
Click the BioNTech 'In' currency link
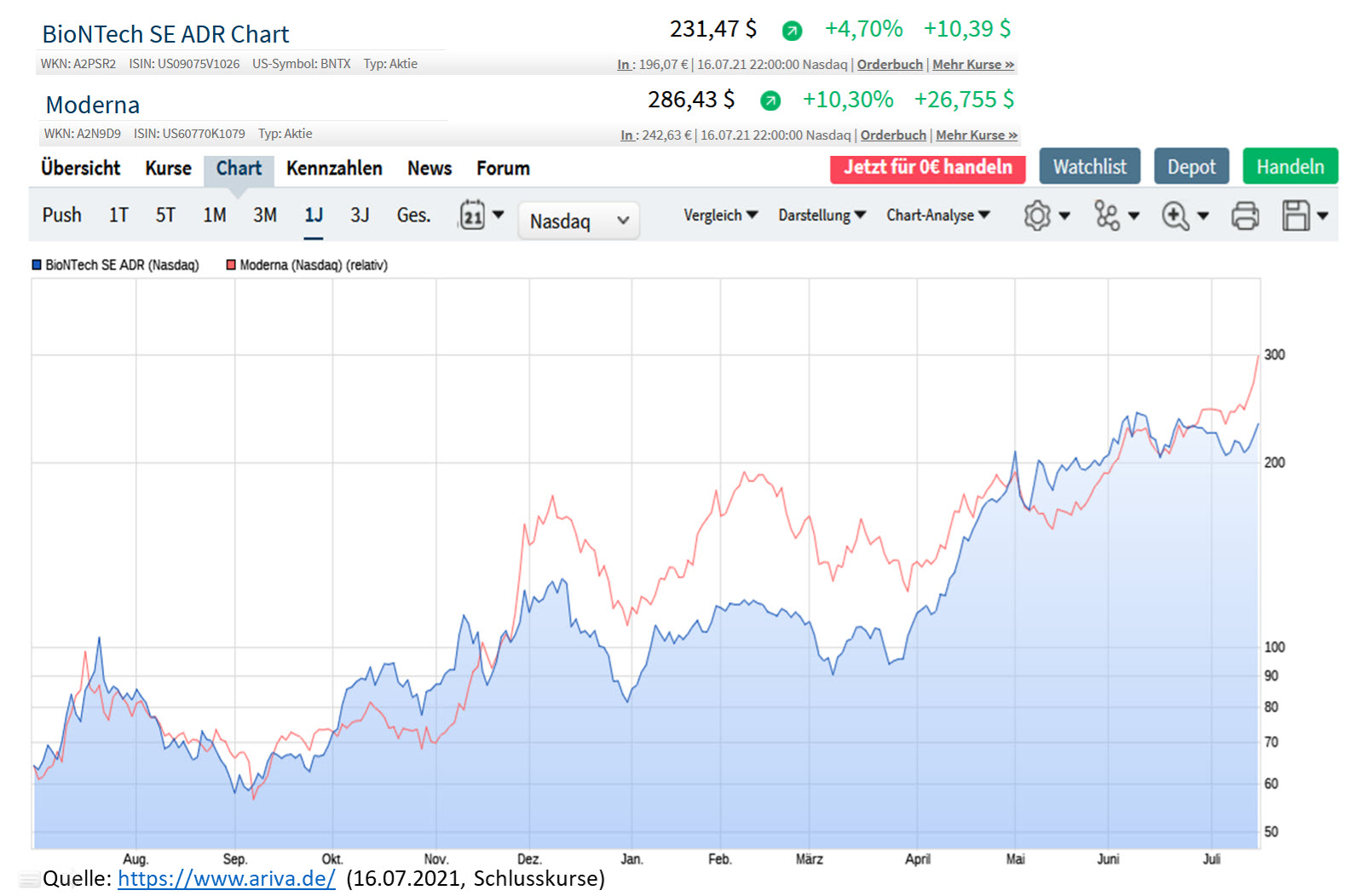pos(624,65)
